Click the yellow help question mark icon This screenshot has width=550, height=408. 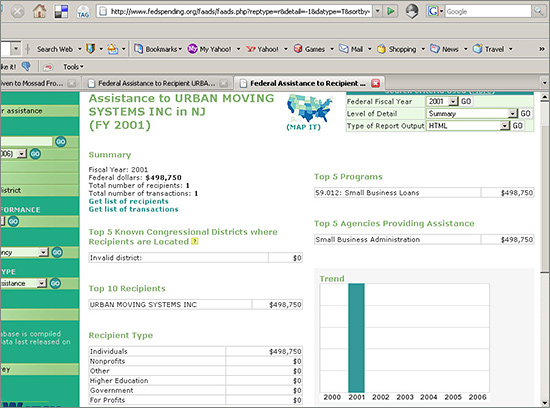point(195,241)
